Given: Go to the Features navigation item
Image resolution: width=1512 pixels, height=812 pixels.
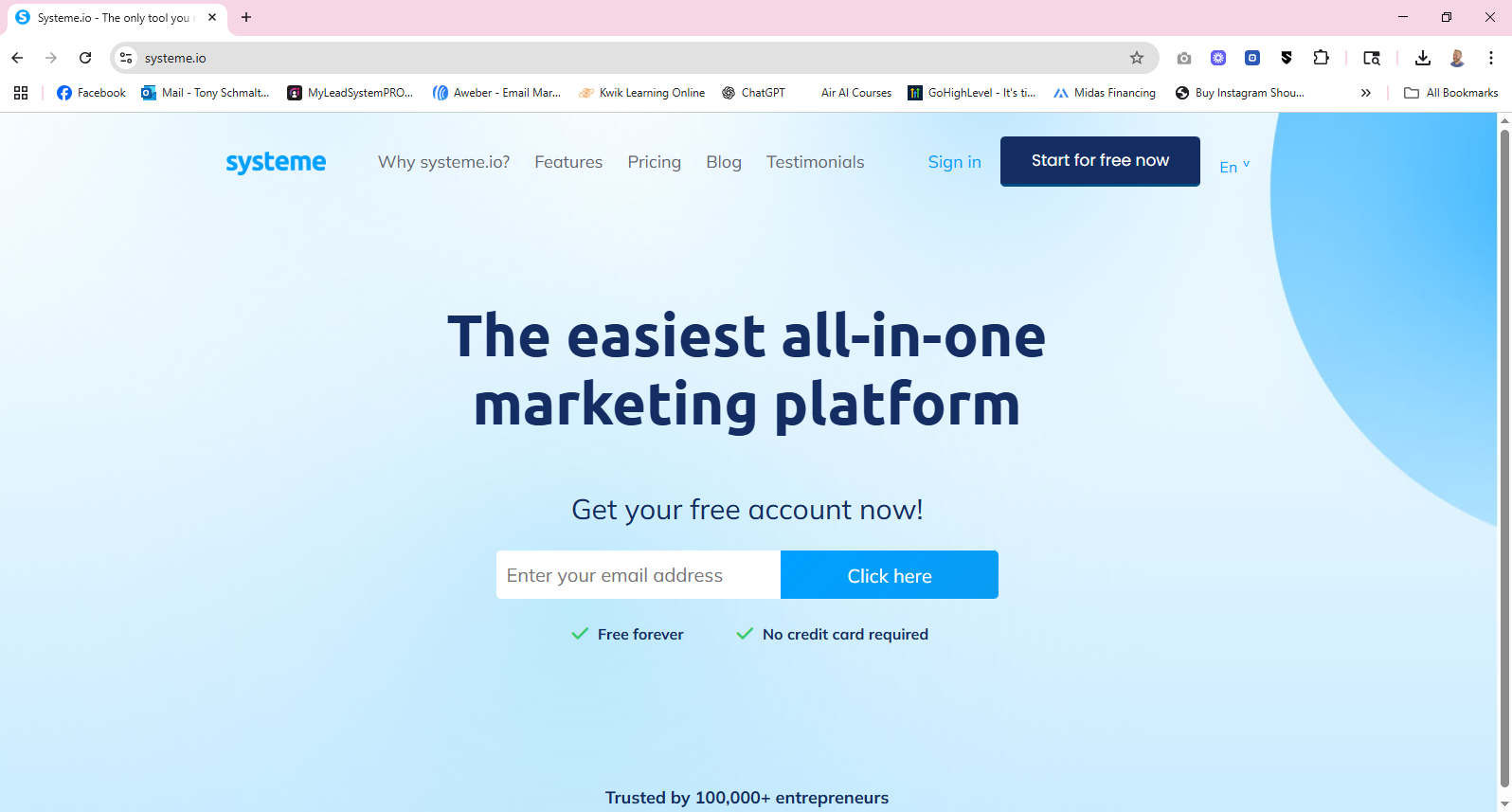Looking at the screenshot, I should (568, 162).
